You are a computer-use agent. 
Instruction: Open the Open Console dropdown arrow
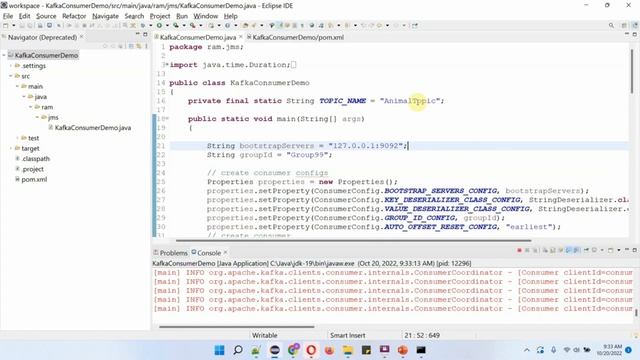[x=619, y=250]
